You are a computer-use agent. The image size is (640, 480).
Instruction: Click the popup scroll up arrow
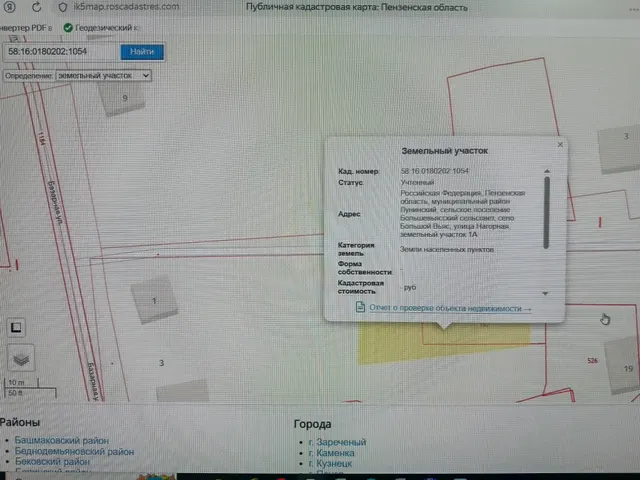pos(547,171)
